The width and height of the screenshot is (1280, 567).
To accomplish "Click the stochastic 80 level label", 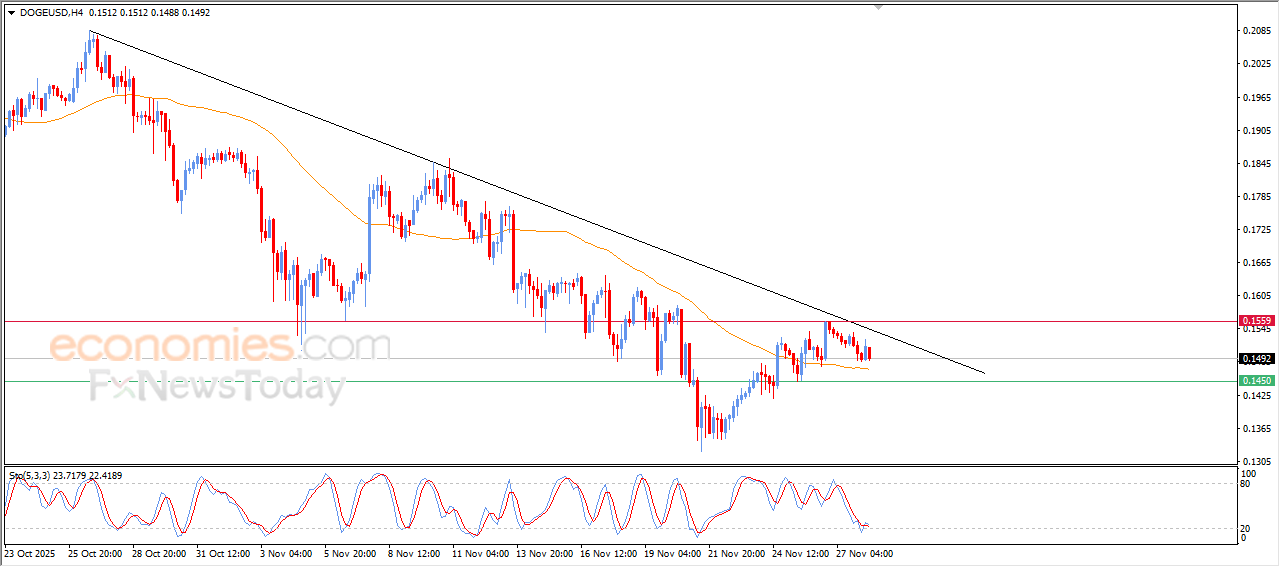I will coord(1246,484).
